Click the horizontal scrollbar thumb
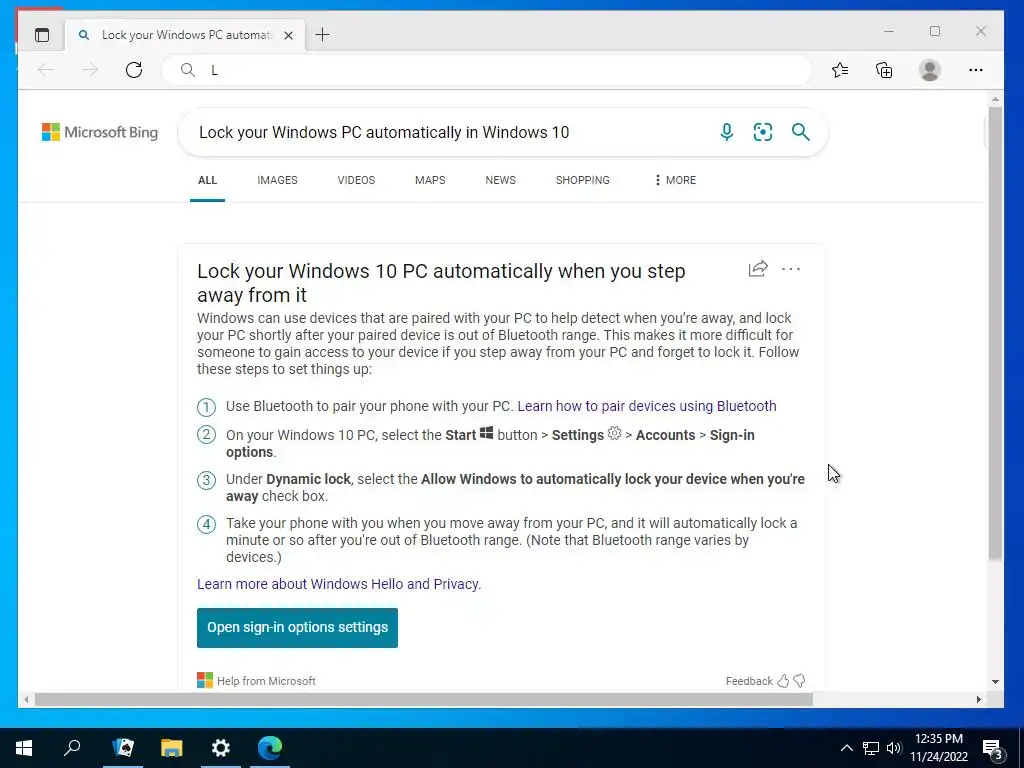 [x=424, y=699]
